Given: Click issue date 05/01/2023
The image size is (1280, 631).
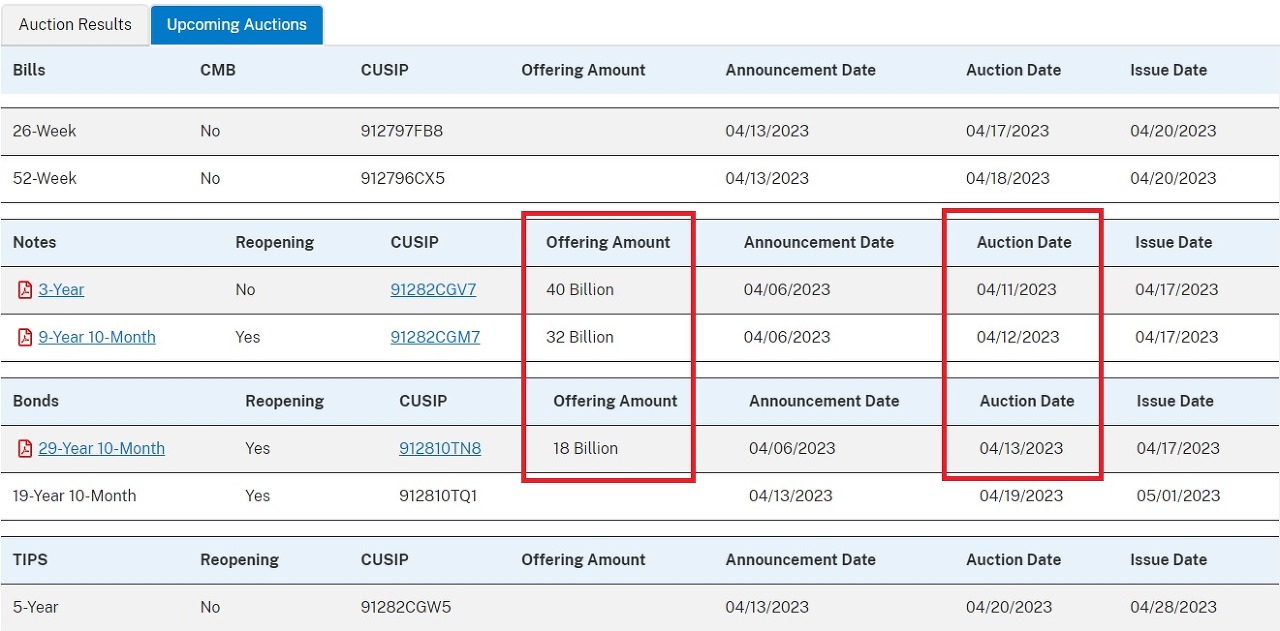Looking at the screenshot, I should coord(1179,495).
